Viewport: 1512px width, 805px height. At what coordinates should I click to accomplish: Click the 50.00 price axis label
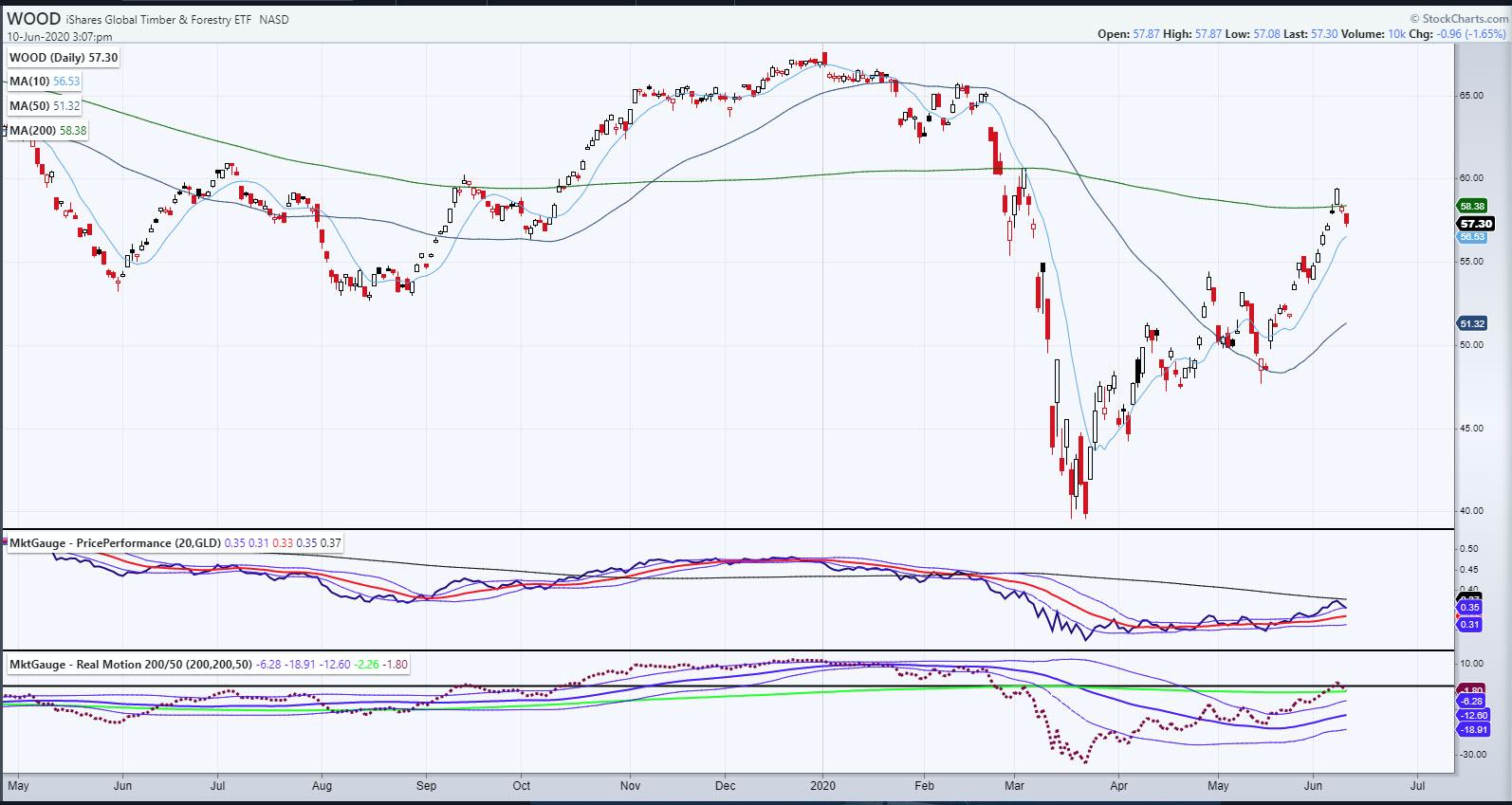click(1471, 345)
